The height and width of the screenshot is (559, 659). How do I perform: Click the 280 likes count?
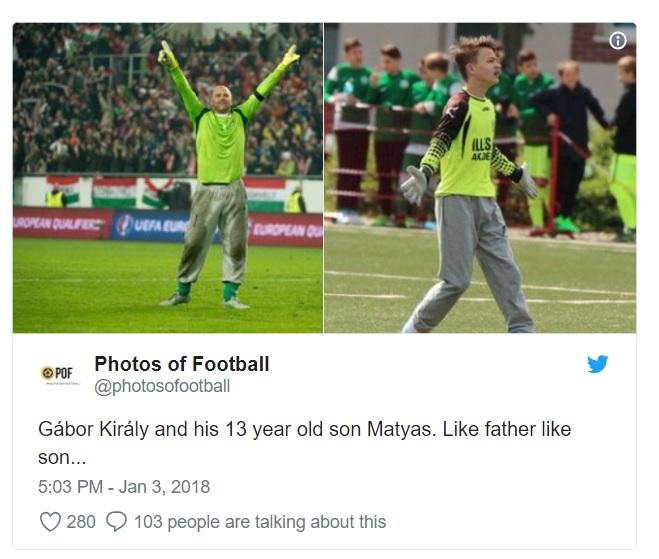(x=81, y=521)
